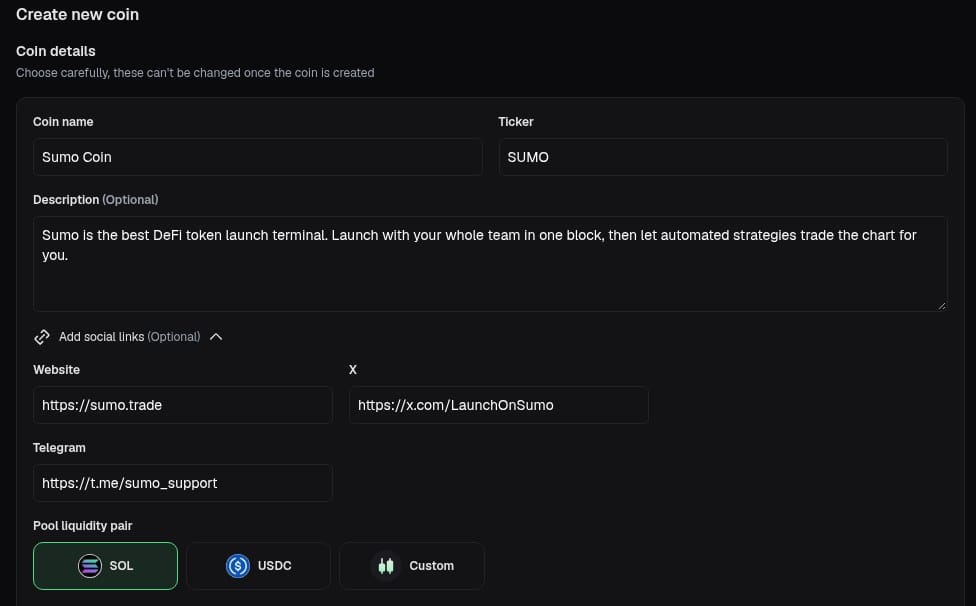
Task: Choose the Custom liquidity pair option
Action: pos(412,566)
